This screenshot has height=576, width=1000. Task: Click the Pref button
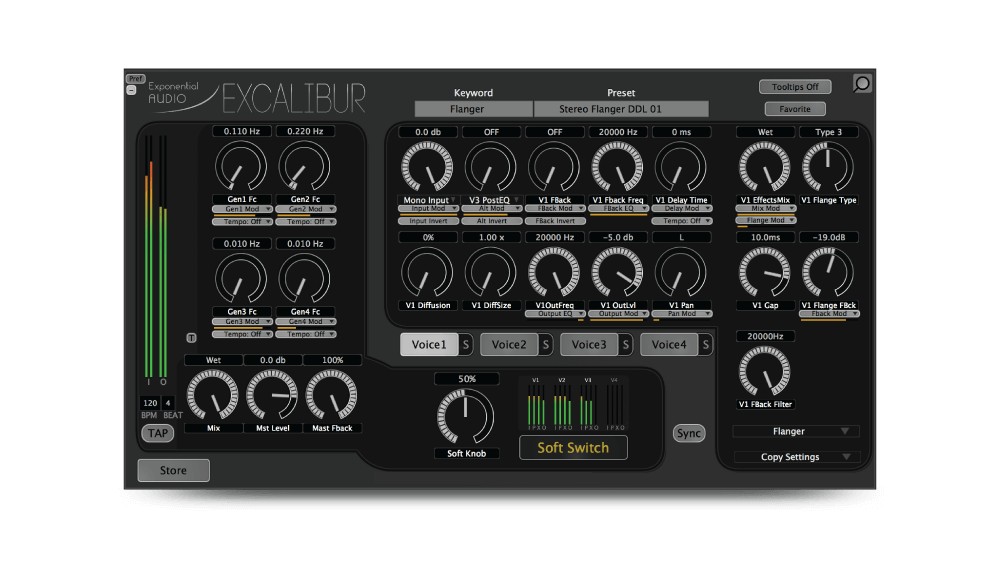[135, 78]
